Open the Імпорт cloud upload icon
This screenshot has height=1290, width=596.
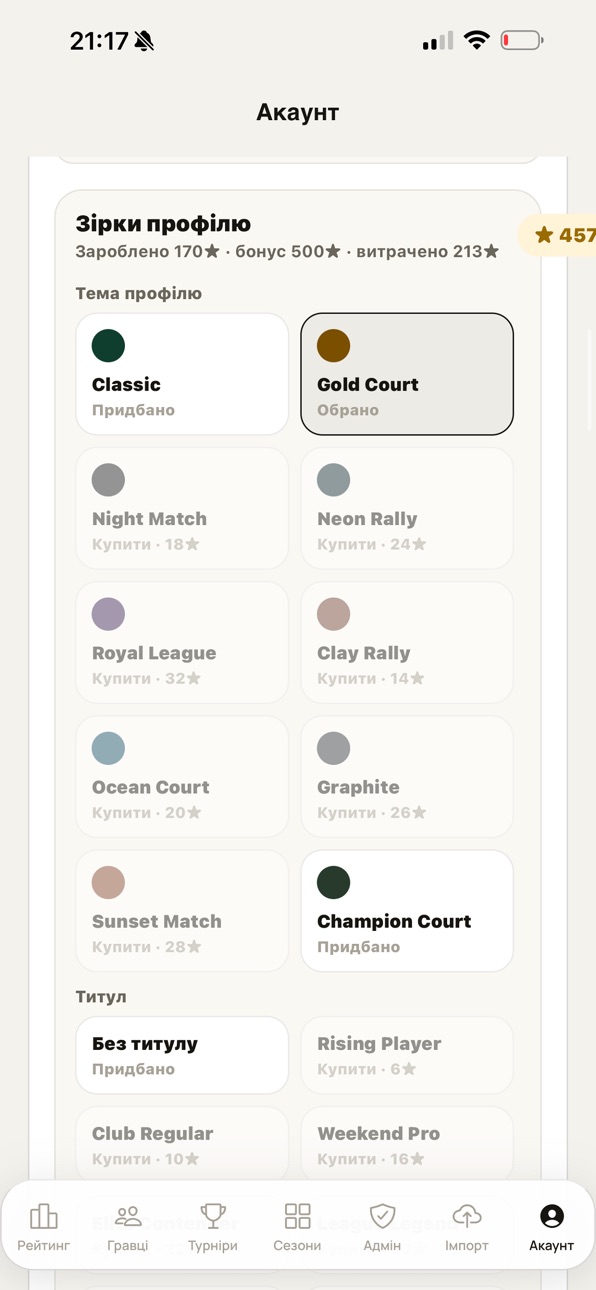(467, 1216)
